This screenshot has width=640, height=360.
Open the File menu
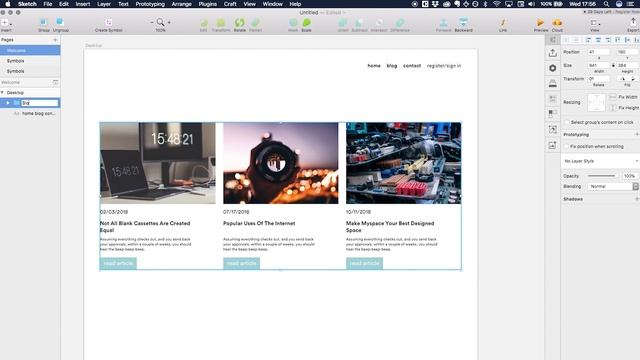tap(48, 4)
